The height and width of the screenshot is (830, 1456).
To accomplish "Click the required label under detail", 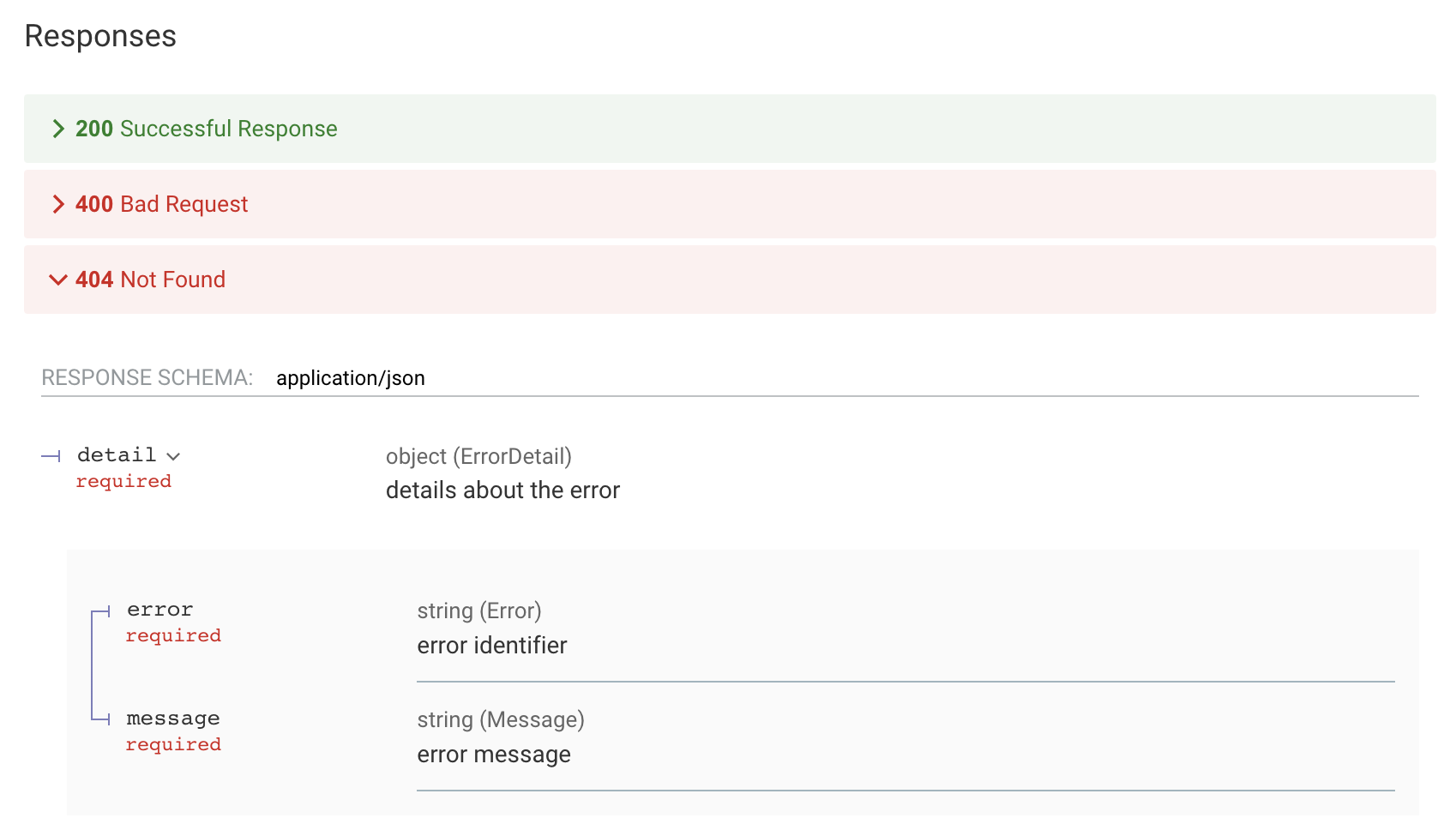I will 123,481.
